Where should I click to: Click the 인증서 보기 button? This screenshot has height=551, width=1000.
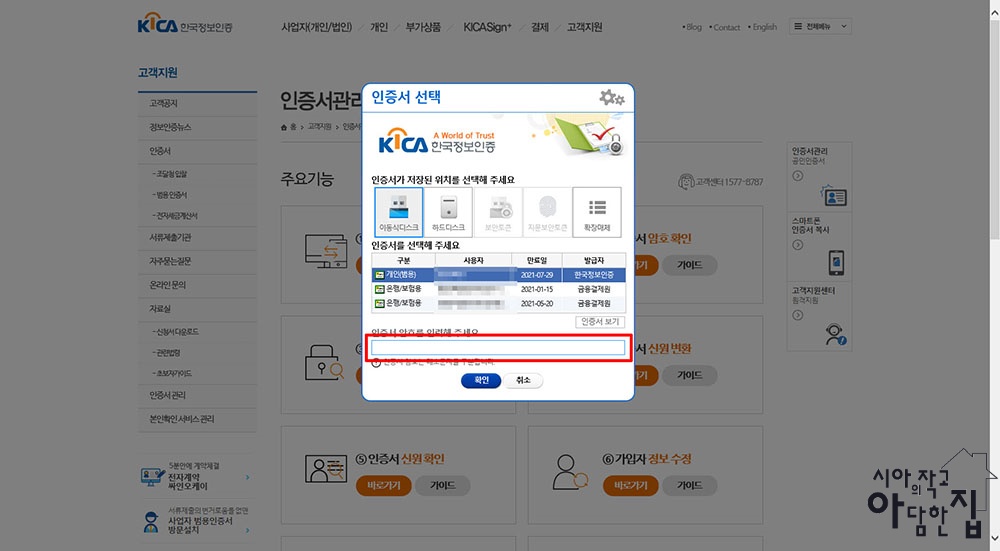(599, 321)
